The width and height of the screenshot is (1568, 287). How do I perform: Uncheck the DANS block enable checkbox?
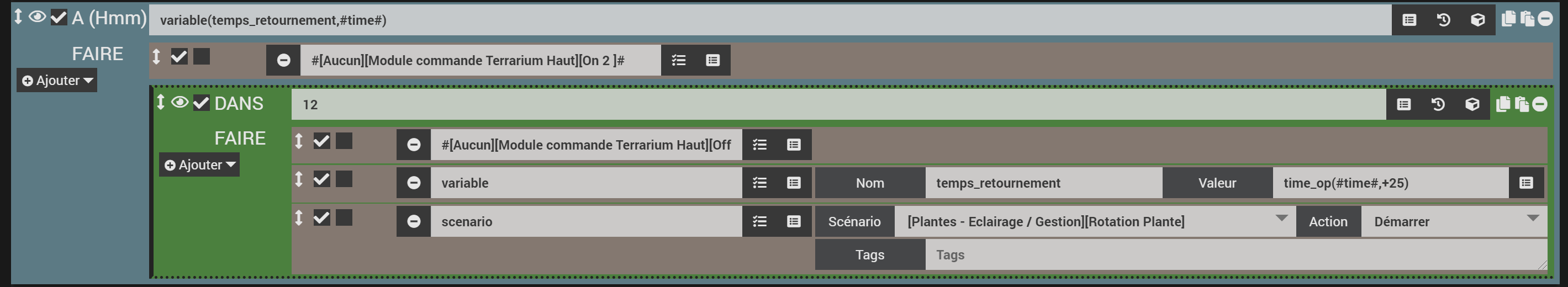tap(201, 103)
